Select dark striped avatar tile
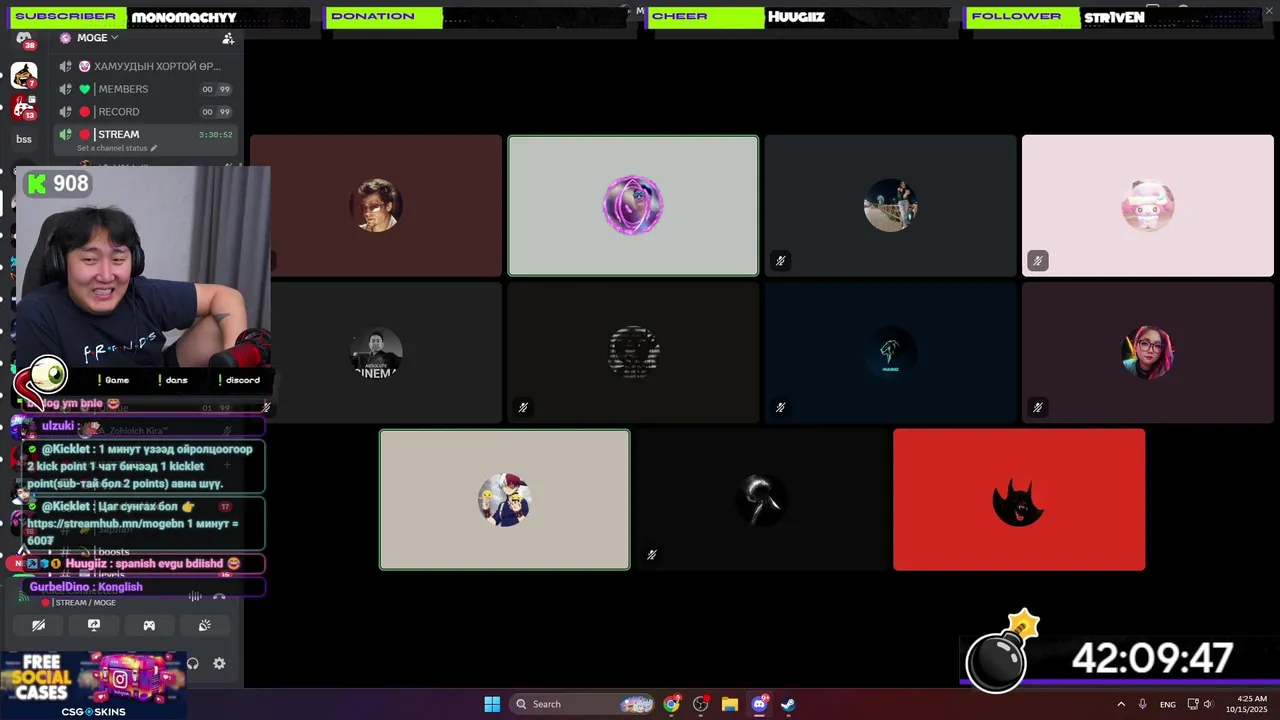This screenshot has width=1280, height=720. click(633, 352)
